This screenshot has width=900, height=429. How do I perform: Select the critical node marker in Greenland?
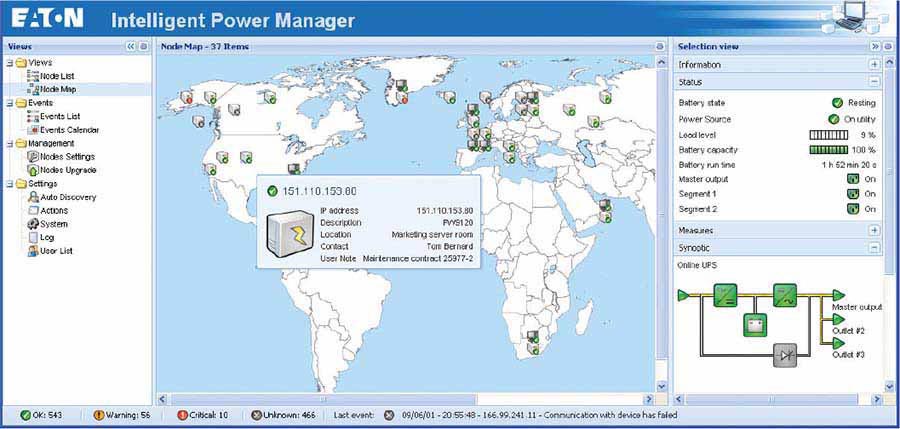pos(402,98)
